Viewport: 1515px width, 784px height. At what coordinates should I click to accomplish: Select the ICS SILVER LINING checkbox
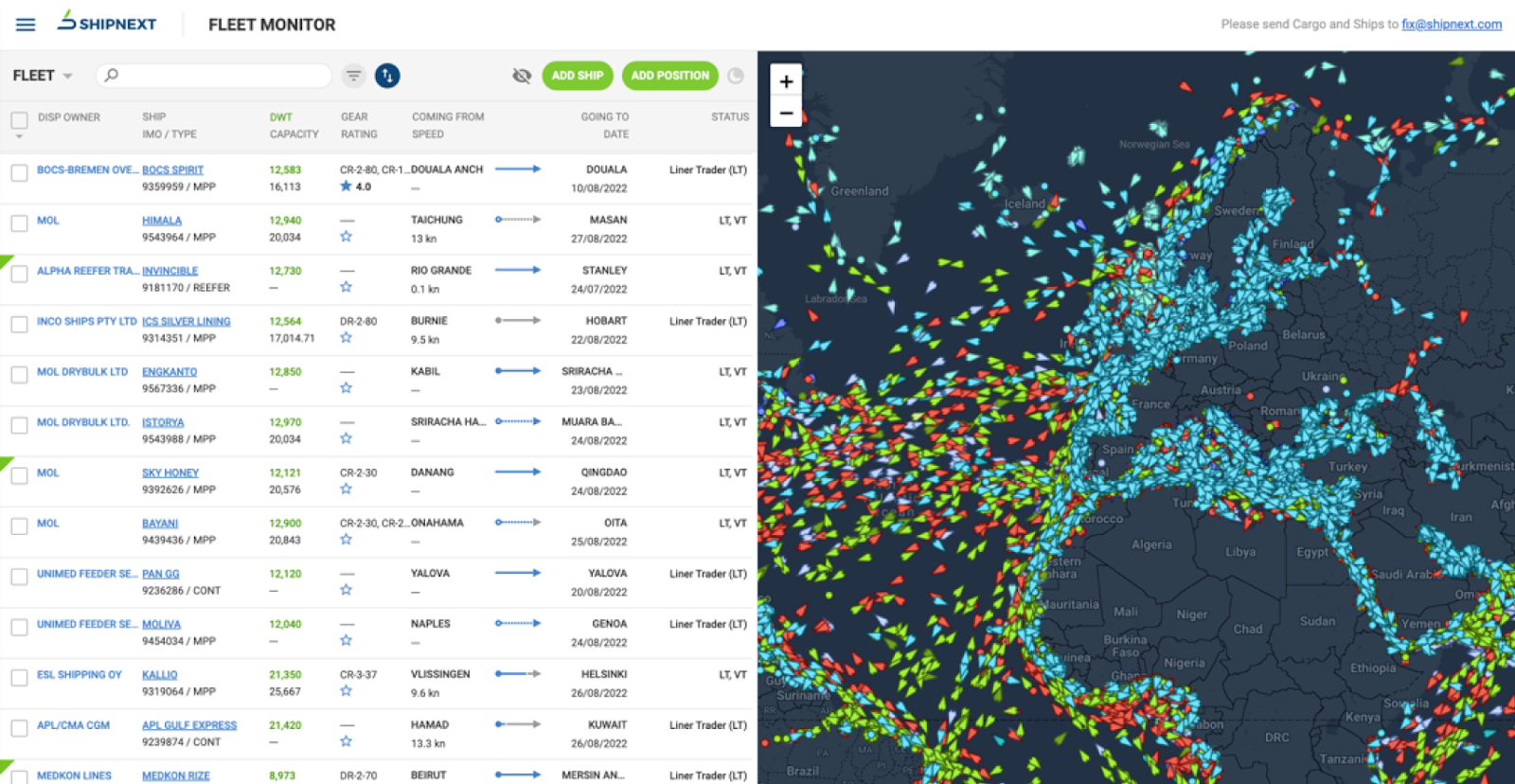19,324
